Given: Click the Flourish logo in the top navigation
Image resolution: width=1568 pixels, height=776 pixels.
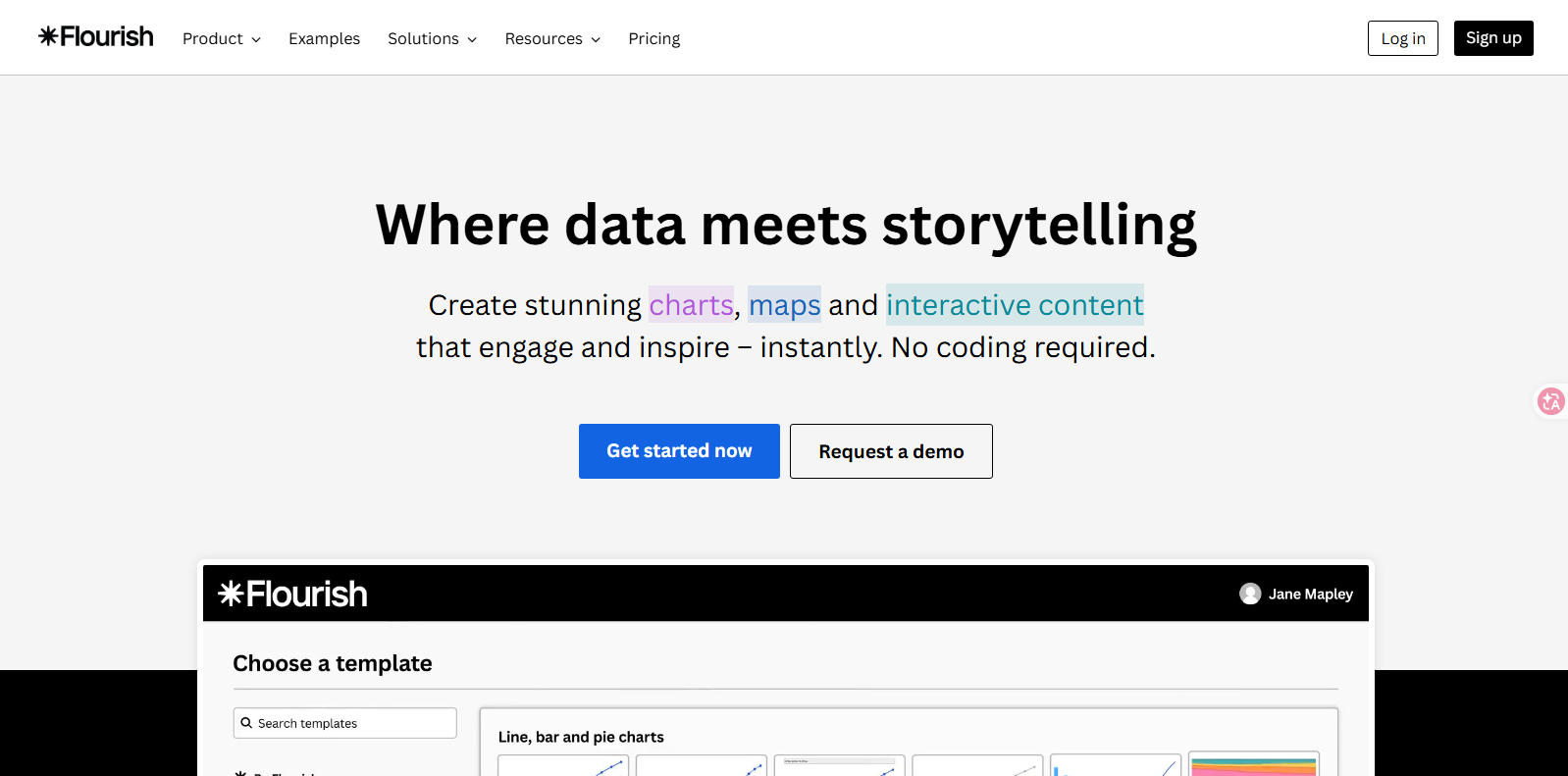Looking at the screenshot, I should [x=96, y=37].
